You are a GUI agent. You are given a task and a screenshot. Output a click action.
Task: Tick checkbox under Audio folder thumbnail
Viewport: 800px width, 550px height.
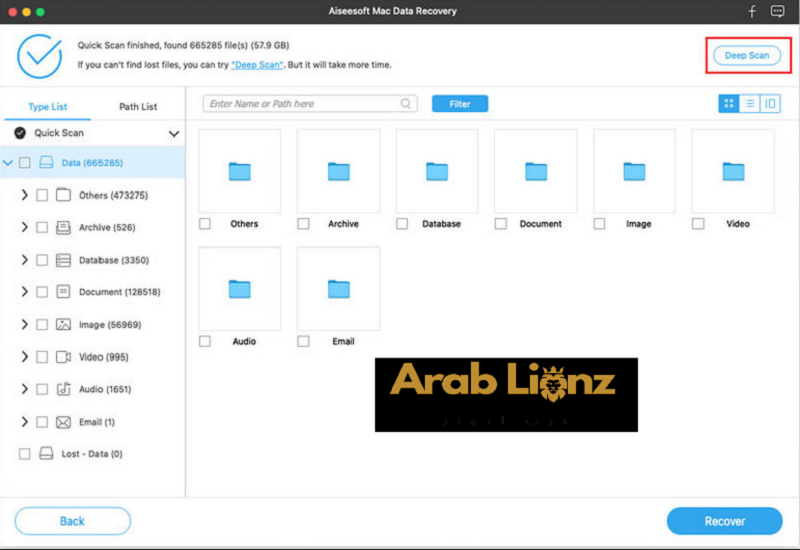pos(205,341)
